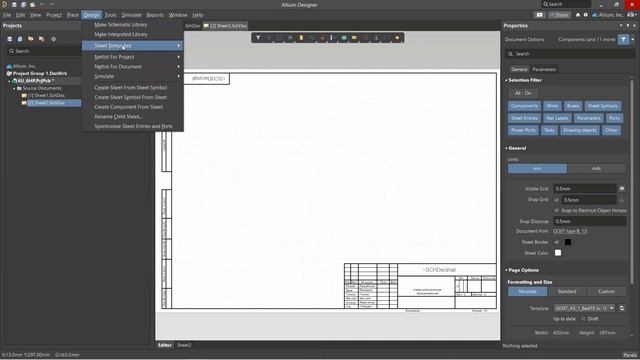Click the move objects cross icon in Active Bar
Screen dimensions: 640x360
(269, 38)
